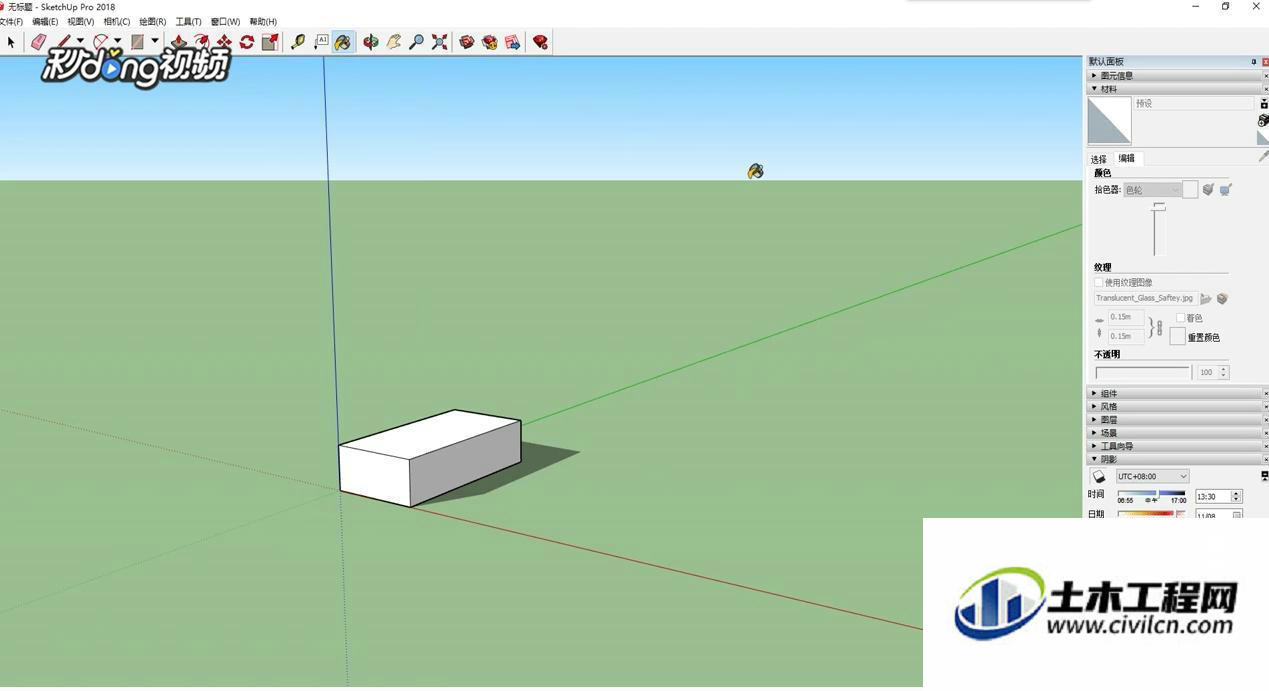
Task: Open the 绘图(R) menu
Action: click(153, 21)
